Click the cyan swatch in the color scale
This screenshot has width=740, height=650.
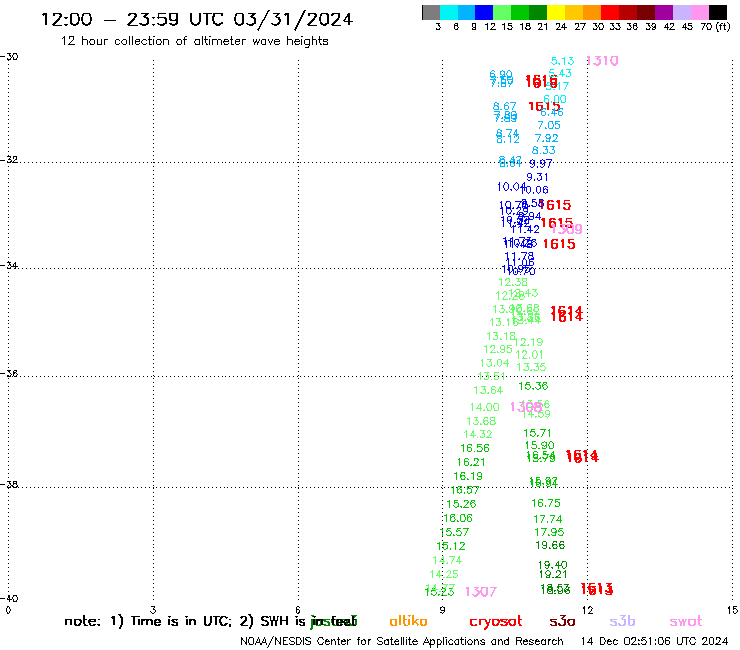click(448, 12)
